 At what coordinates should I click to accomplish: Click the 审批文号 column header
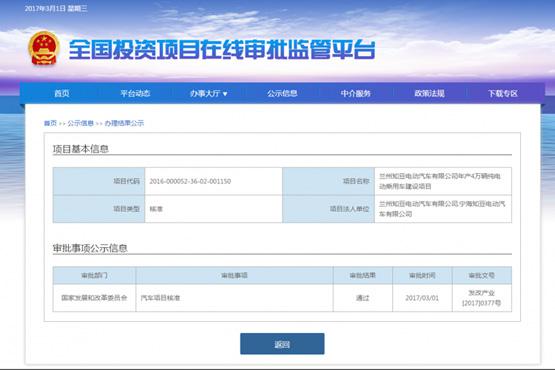(x=482, y=275)
